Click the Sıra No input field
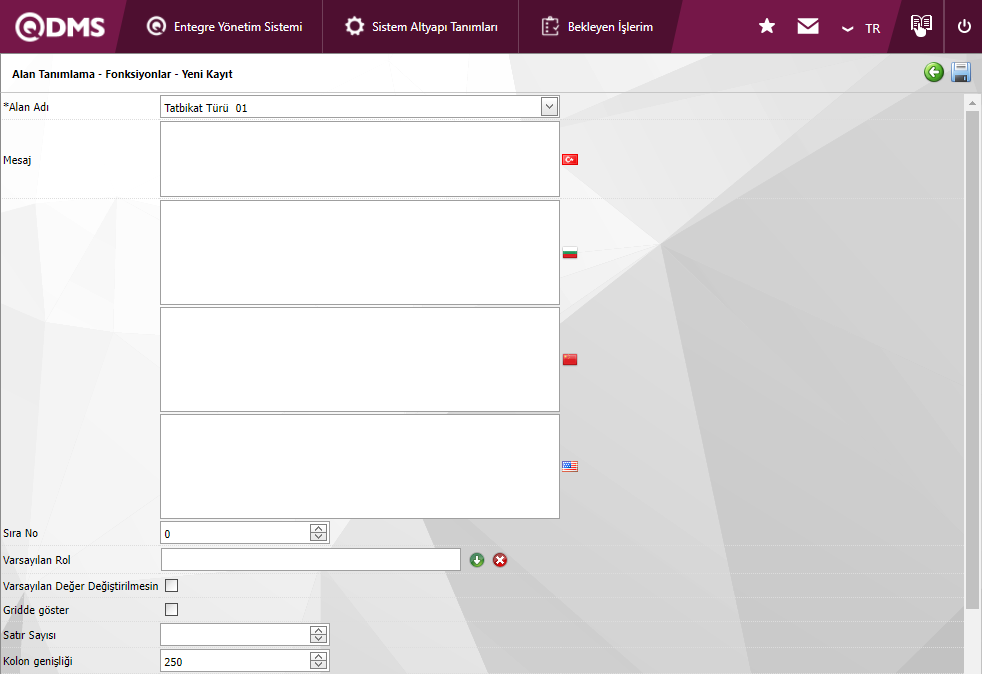982x674 pixels. [235, 533]
